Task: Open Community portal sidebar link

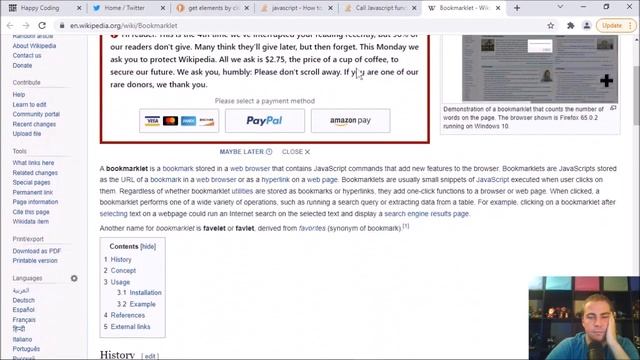Action: pos(36,114)
